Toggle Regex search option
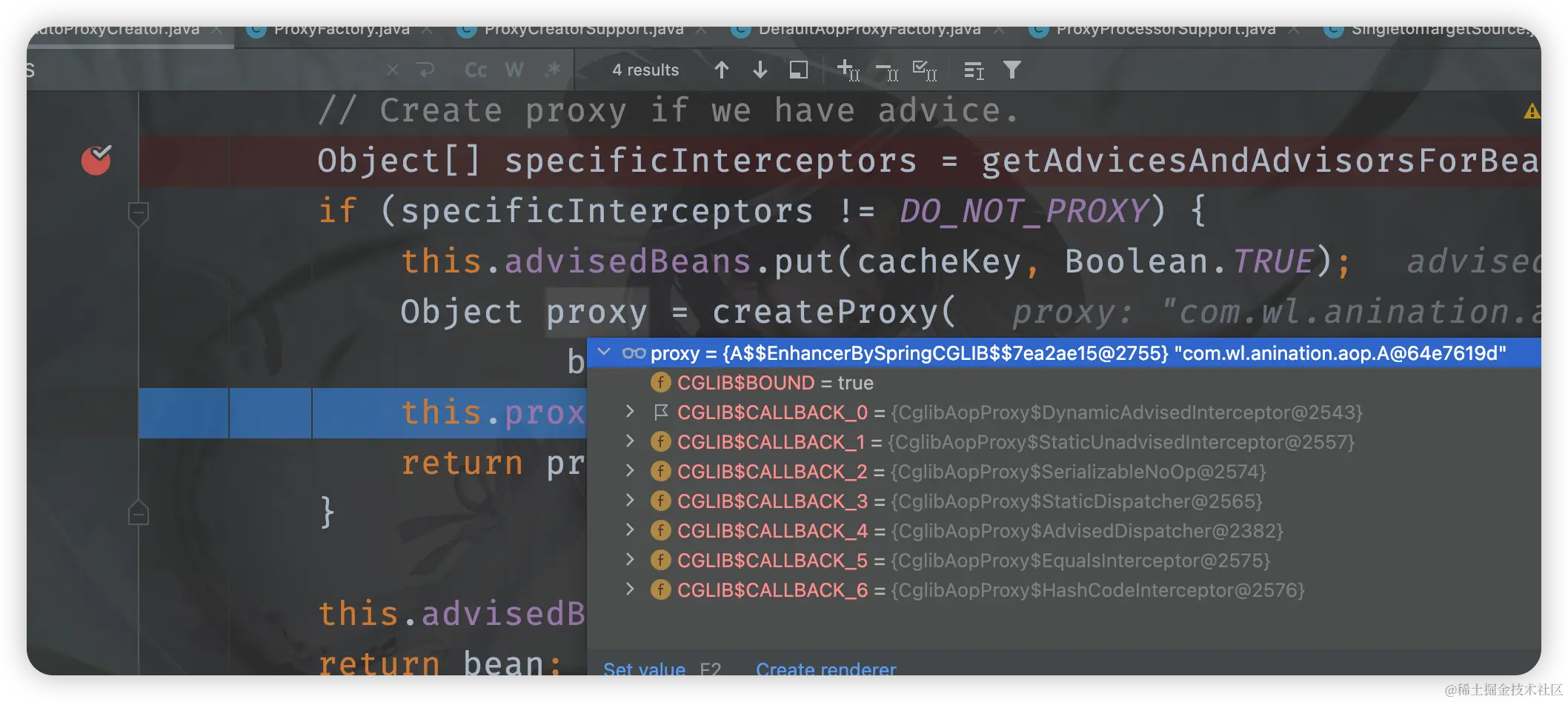Screen dimensions: 1568x702 553,70
